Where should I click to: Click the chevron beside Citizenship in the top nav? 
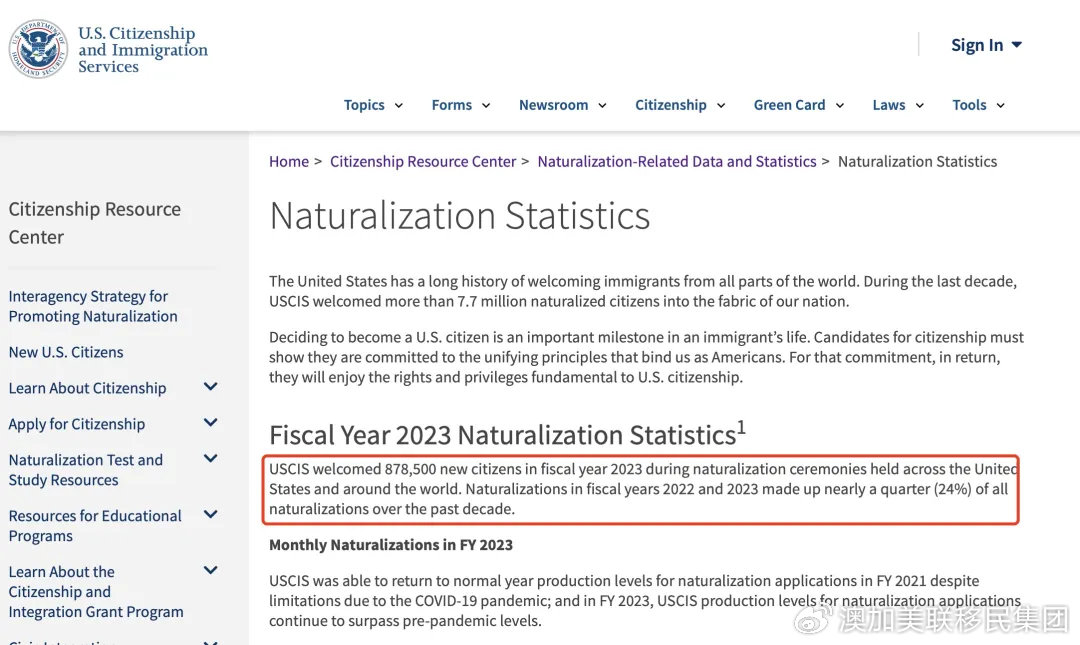721,105
